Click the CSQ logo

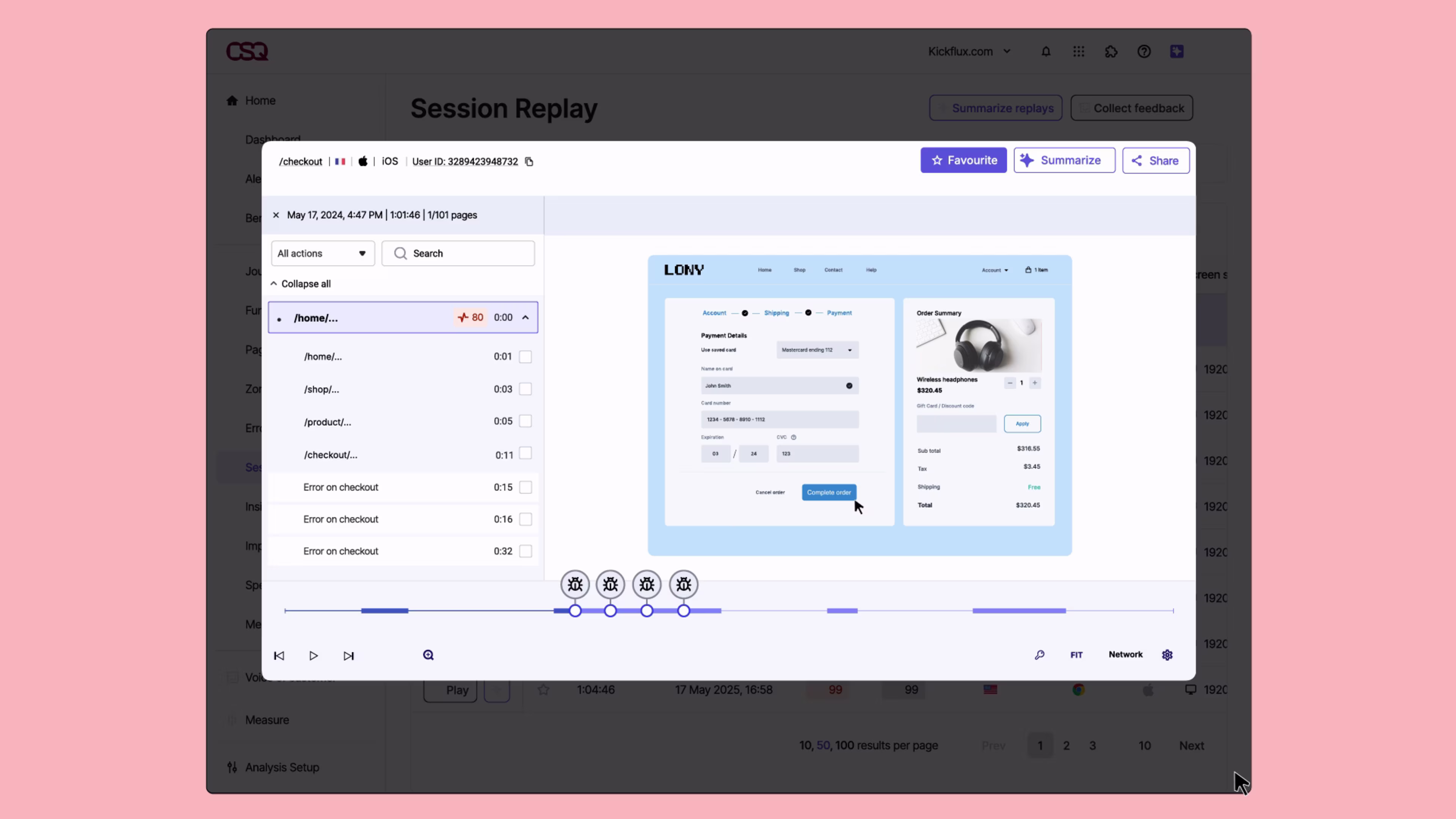(x=247, y=52)
